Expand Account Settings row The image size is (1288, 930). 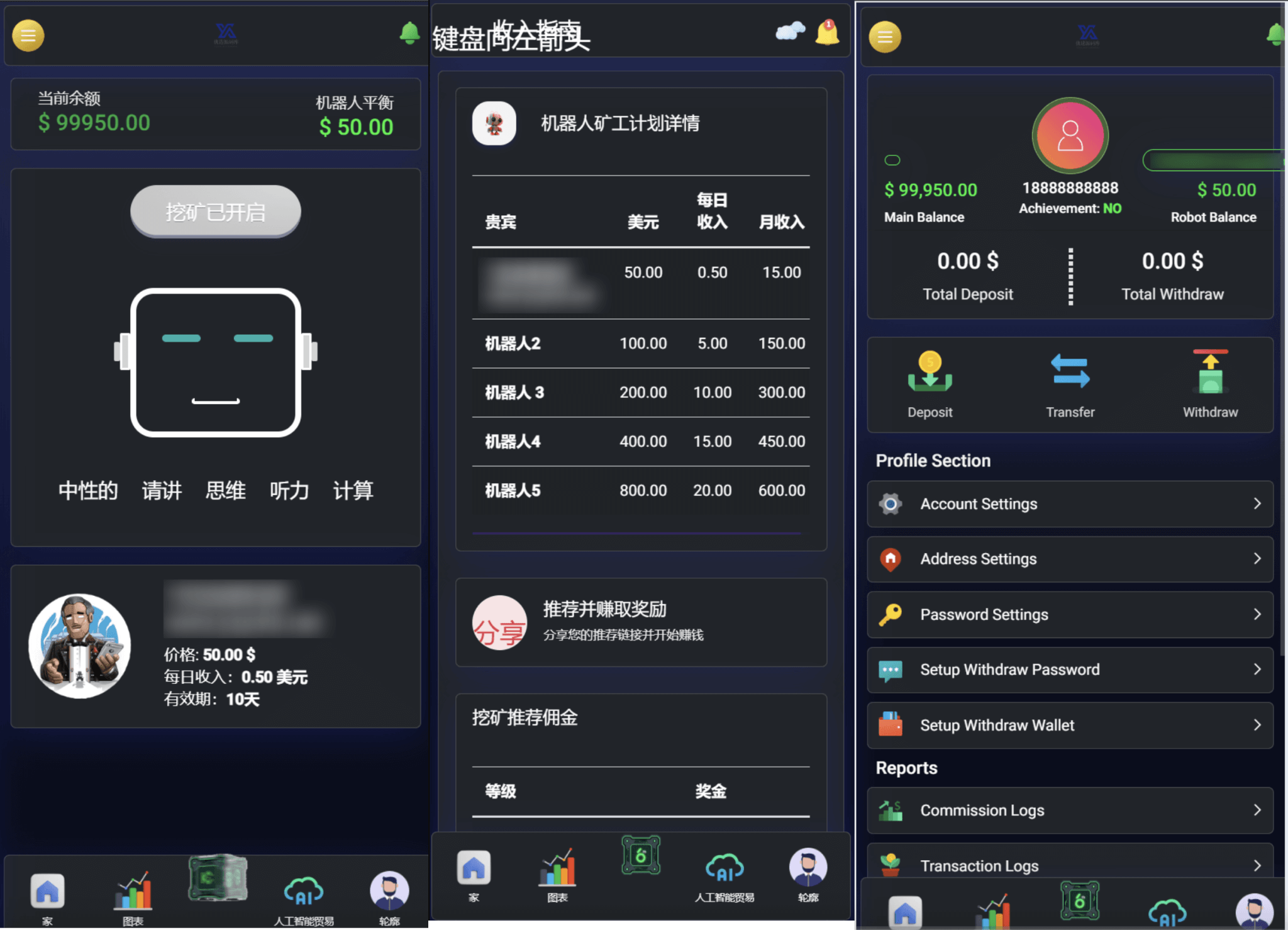click(x=1070, y=504)
